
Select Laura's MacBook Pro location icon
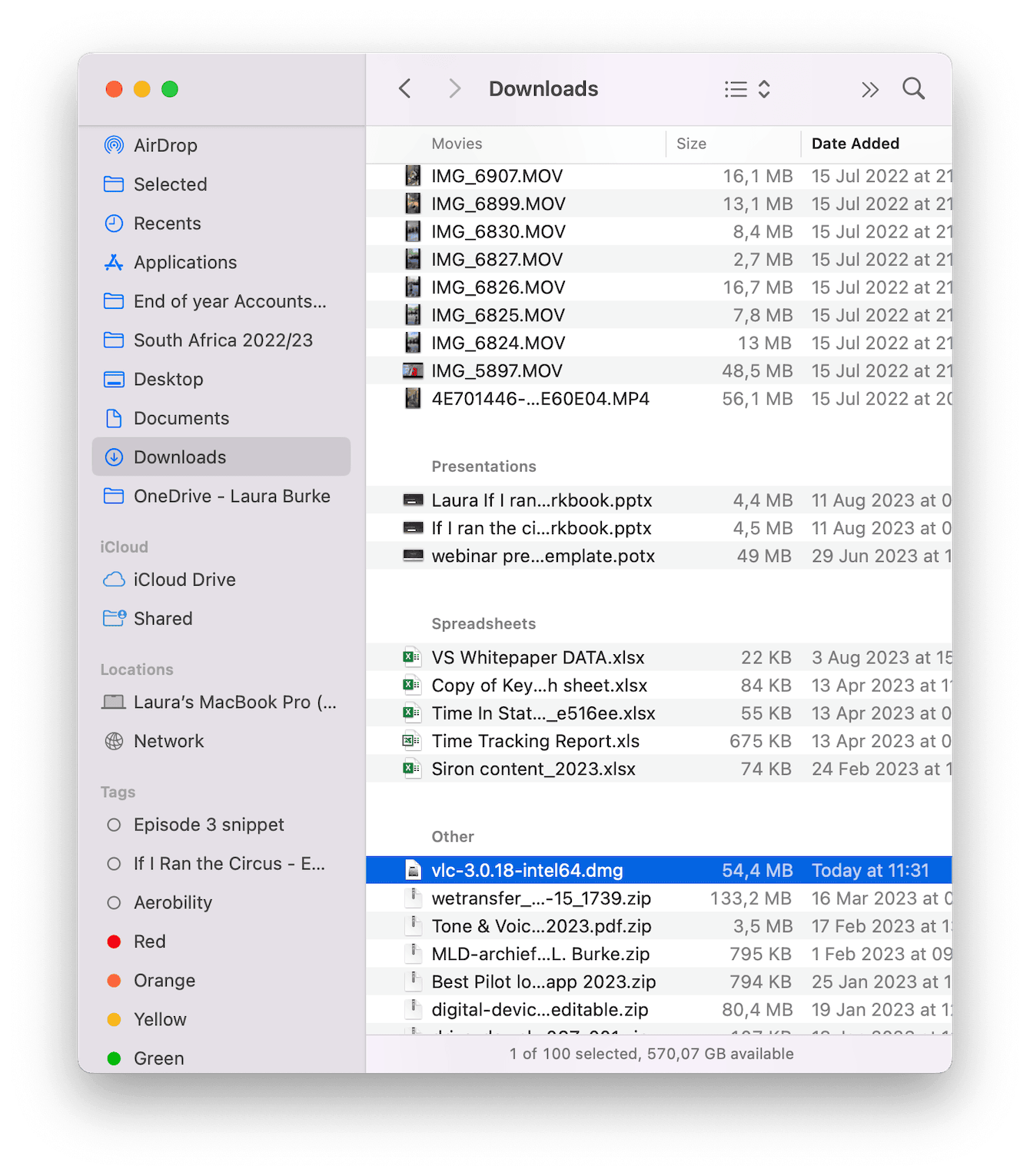tap(114, 702)
